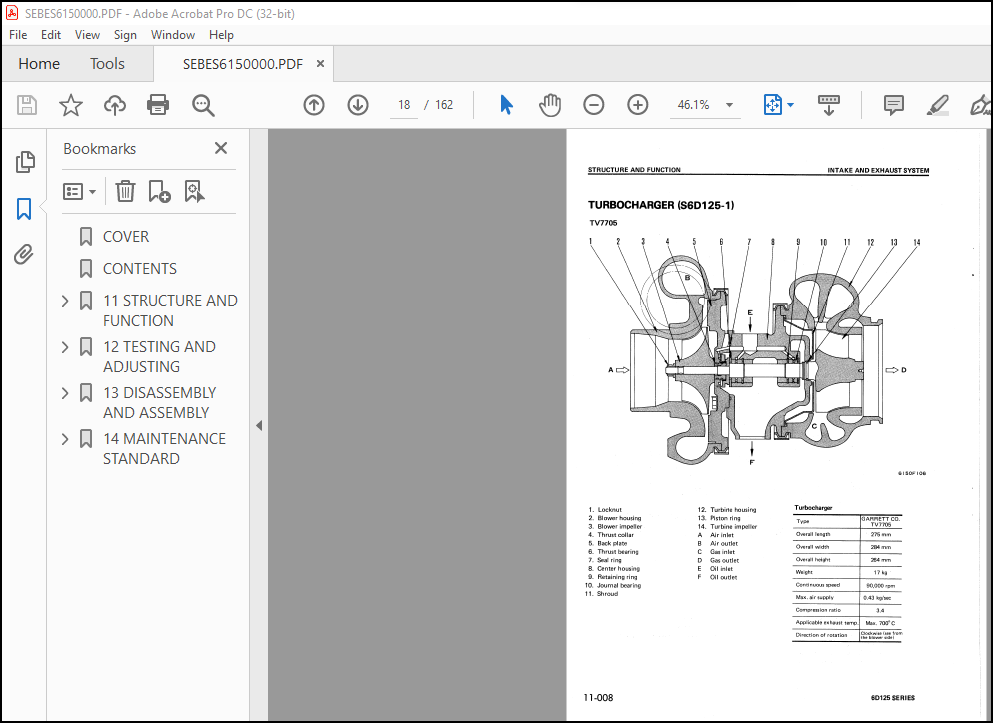Open the fit page options dropdown arrow
Screen dimensions: 993x723
pos(790,105)
